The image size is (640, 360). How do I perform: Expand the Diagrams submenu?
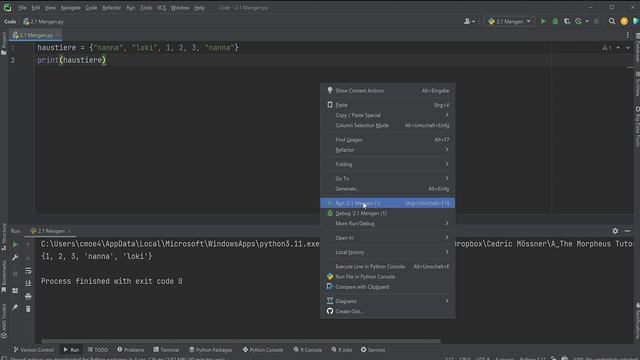coord(387,301)
